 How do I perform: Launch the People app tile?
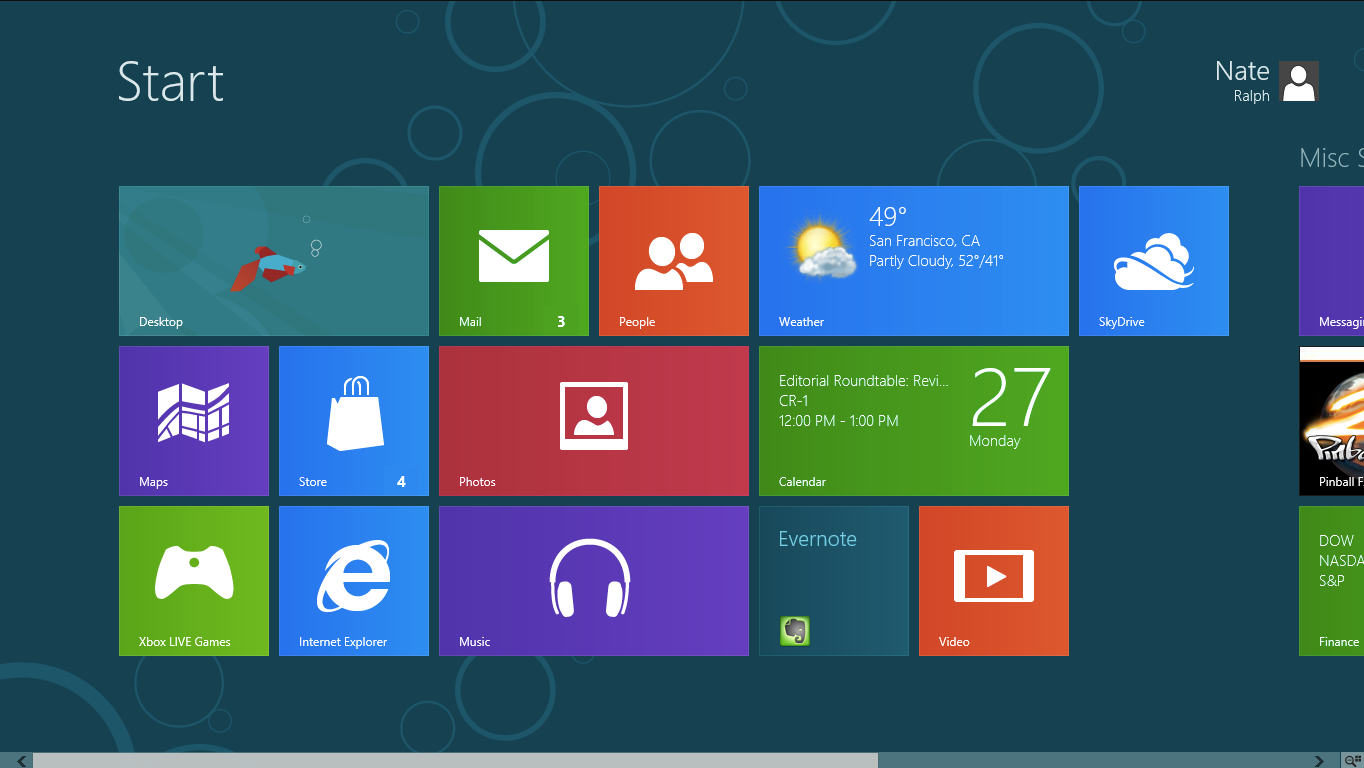click(x=674, y=261)
